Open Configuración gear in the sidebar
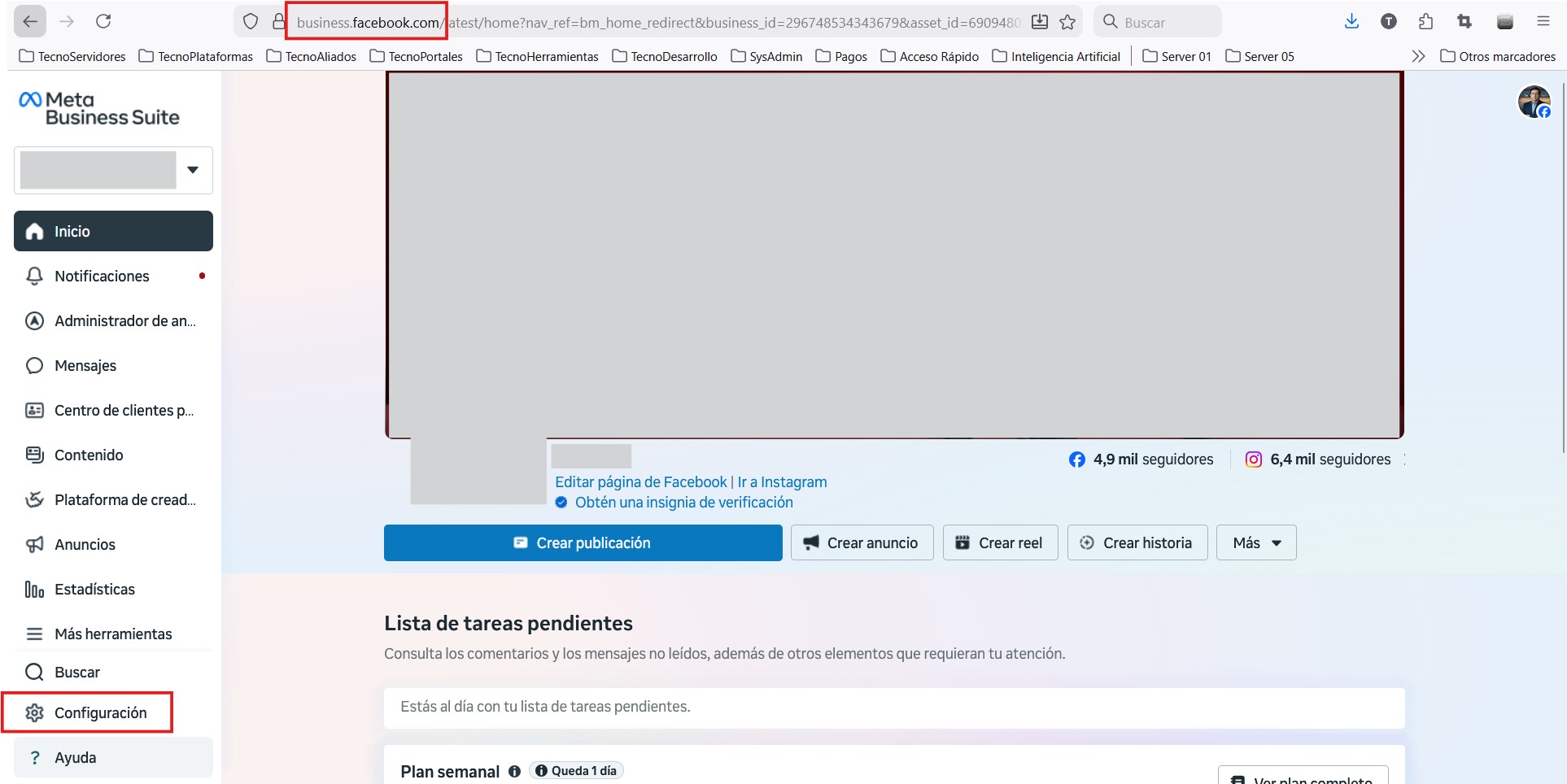This screenshot has width=1567, height=784. [x=34, y=713]
